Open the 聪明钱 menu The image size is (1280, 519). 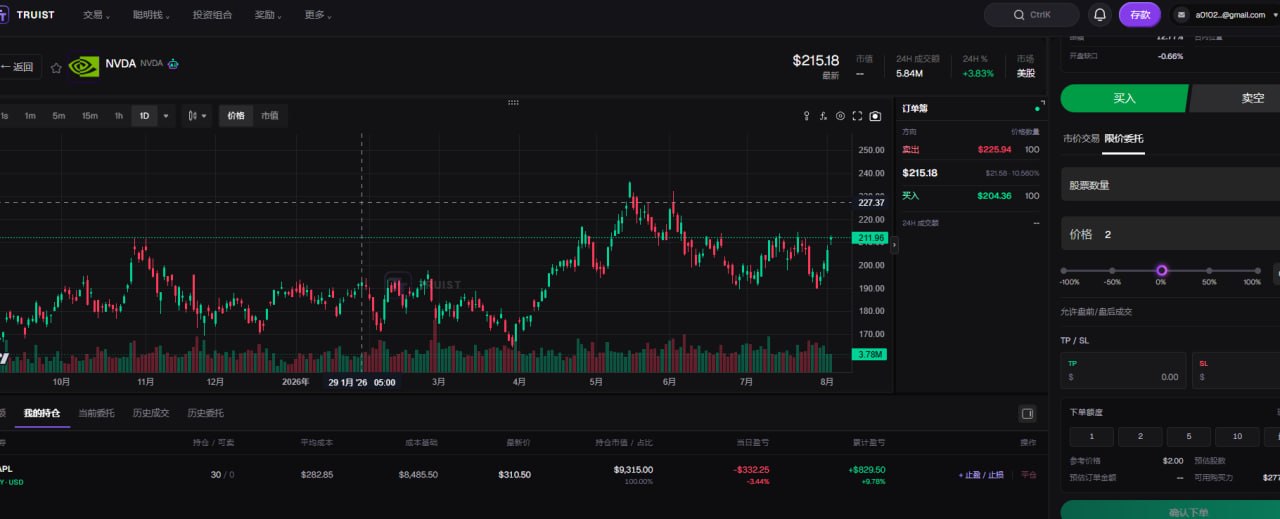coord(151,15)
